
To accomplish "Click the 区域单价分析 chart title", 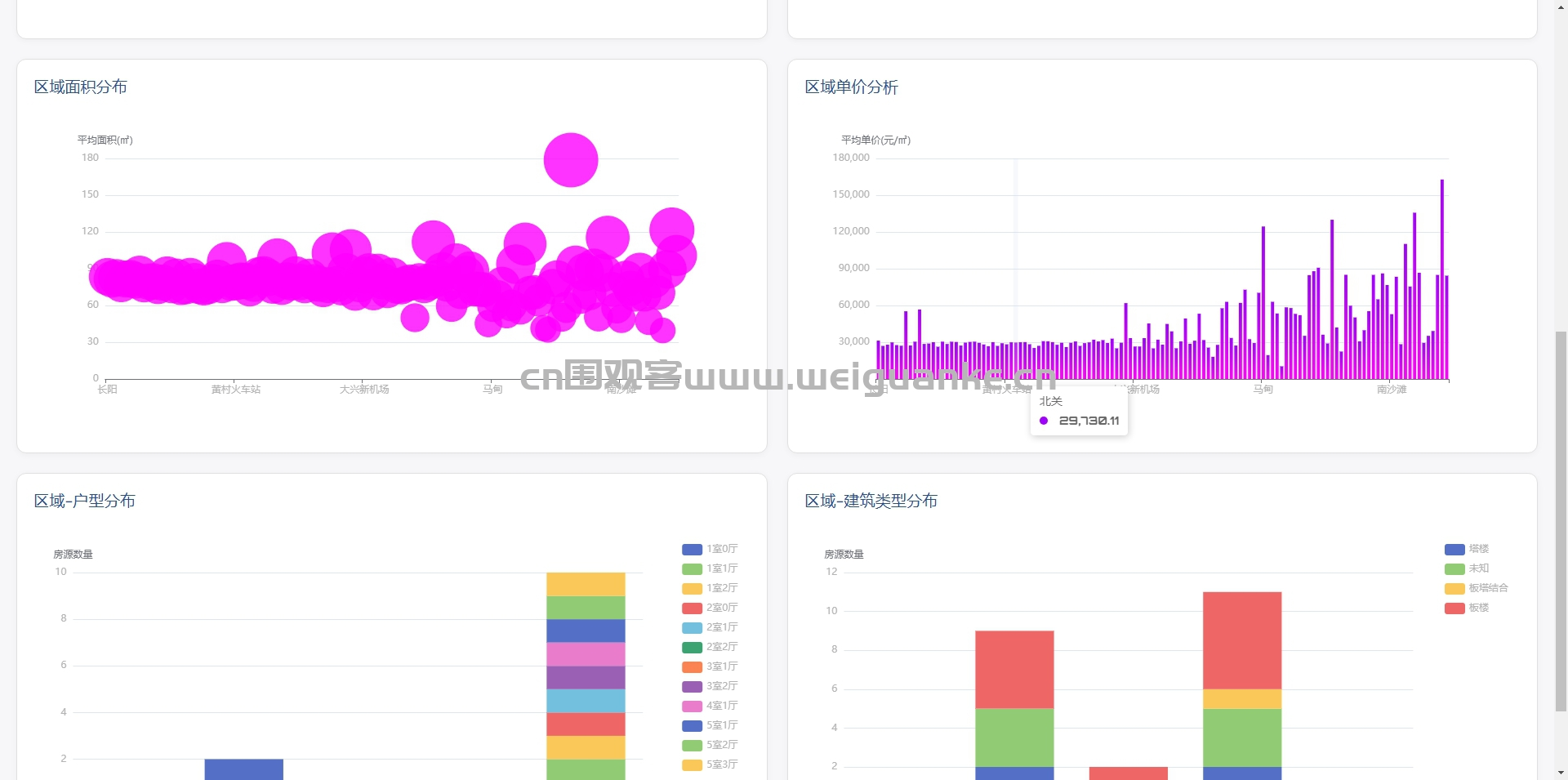I will click(852, 87).
